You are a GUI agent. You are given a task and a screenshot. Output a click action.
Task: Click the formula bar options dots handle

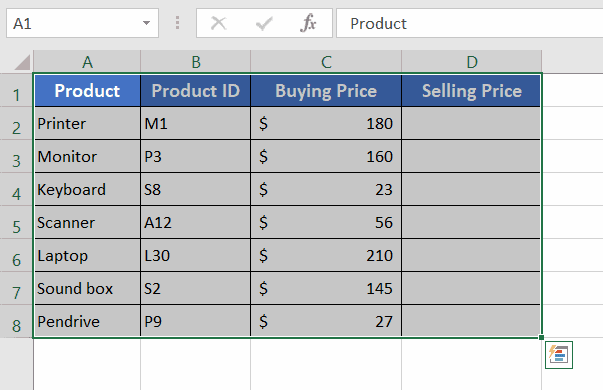click(x=177, y=23)
